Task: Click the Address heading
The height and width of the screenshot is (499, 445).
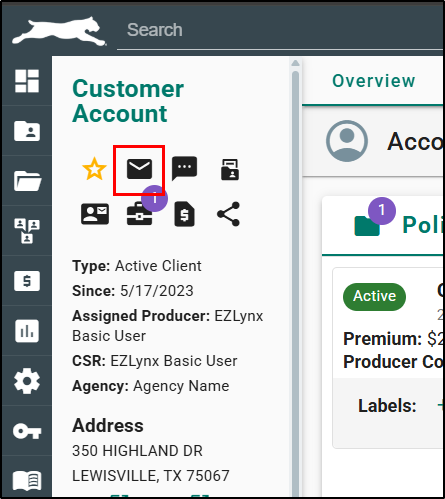Action: coord(108,426)
